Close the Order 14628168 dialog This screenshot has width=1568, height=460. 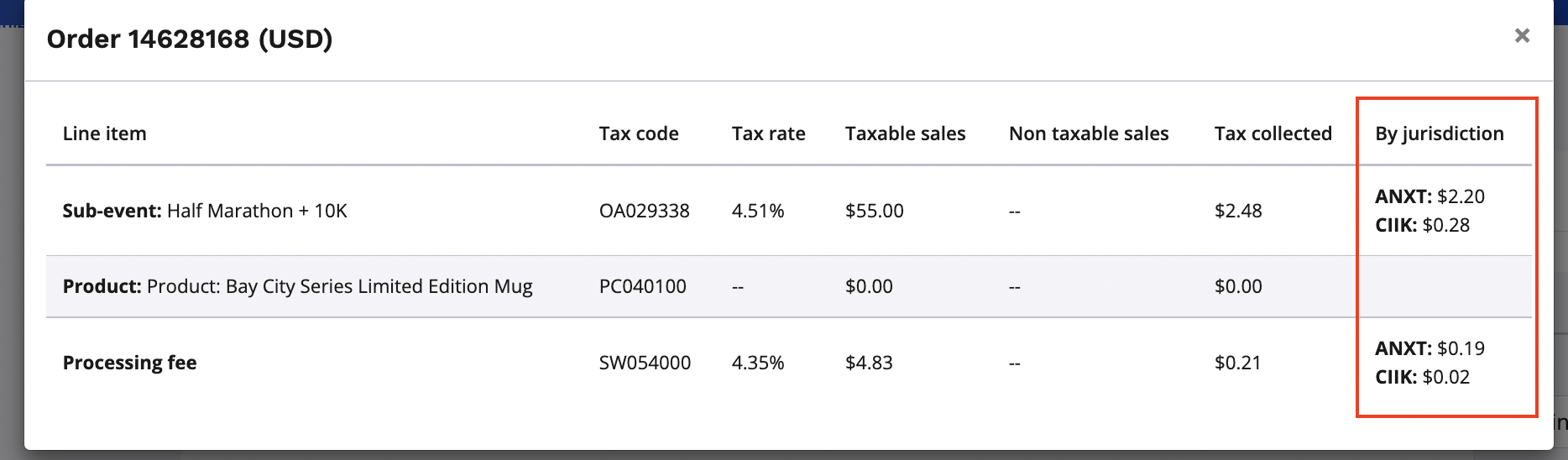pos(1522,36)
